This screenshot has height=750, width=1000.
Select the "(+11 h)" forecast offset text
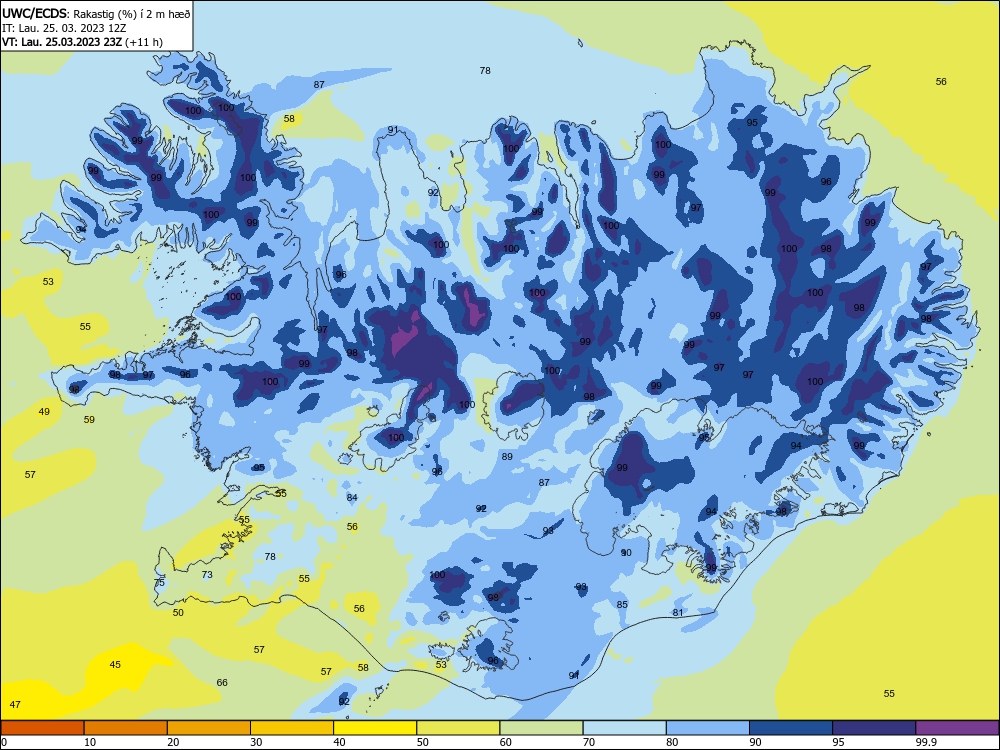pyautogui.click(x=144, y=42)
